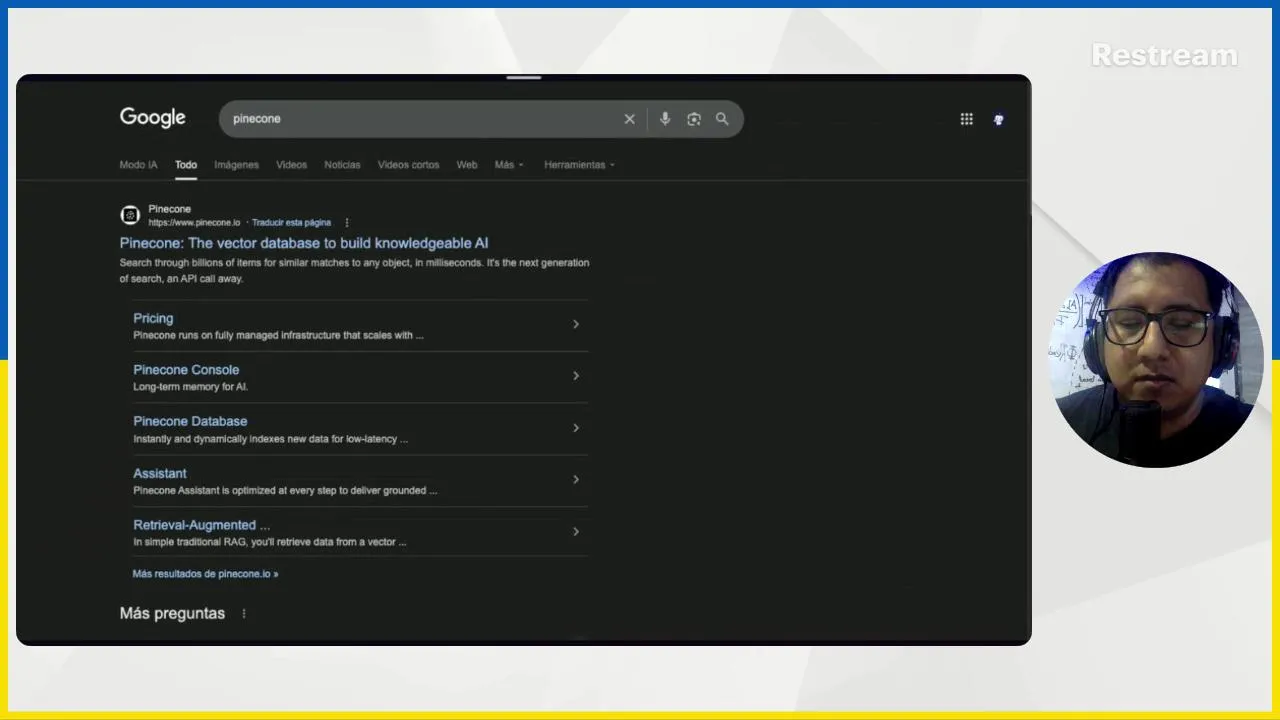Switch to Videos tab
The width and height of the screenshot is (1280, 720).
click(291, 165)
